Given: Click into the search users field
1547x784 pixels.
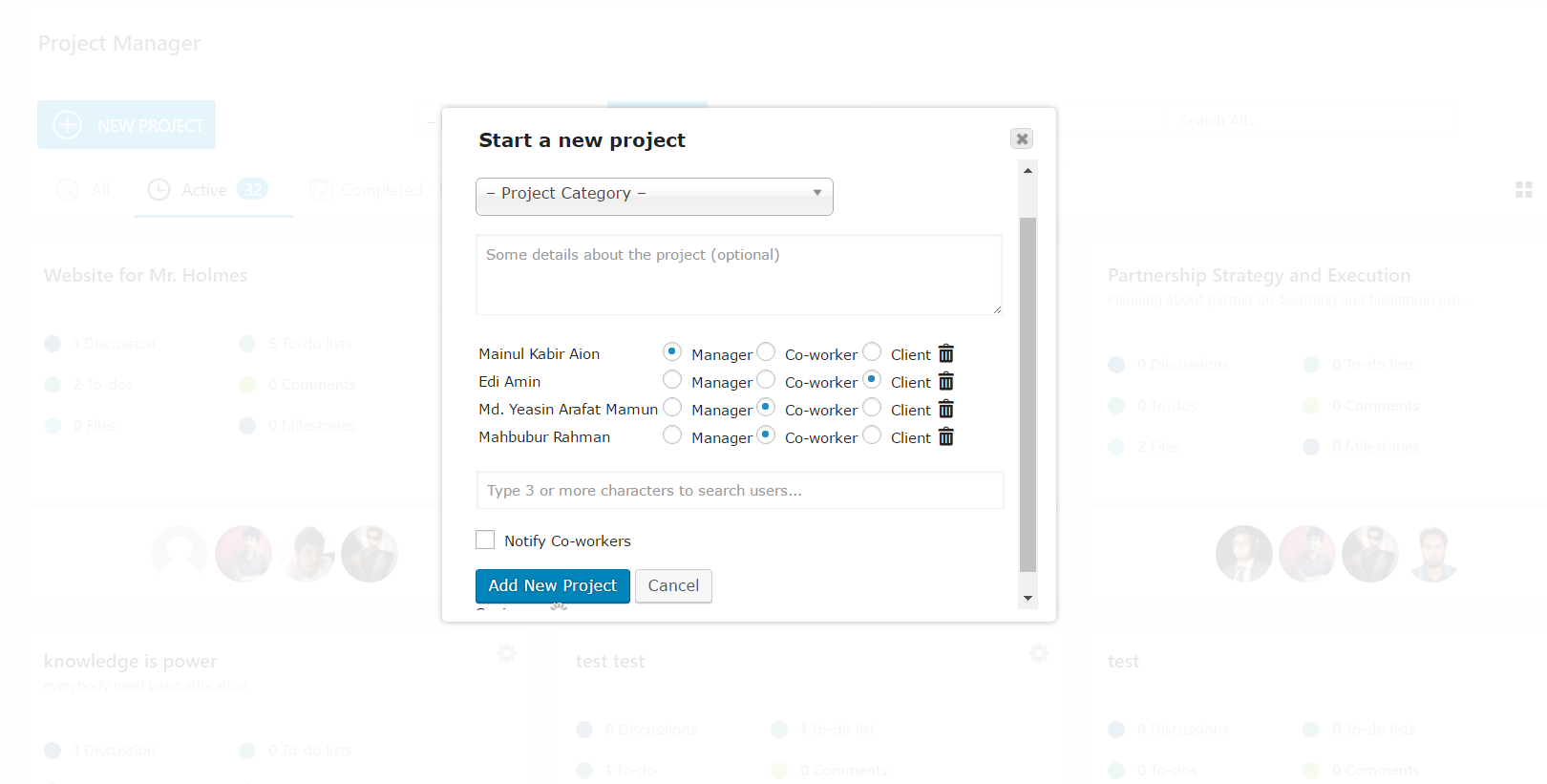Looking at the screenshot, I should click(740, 490).
